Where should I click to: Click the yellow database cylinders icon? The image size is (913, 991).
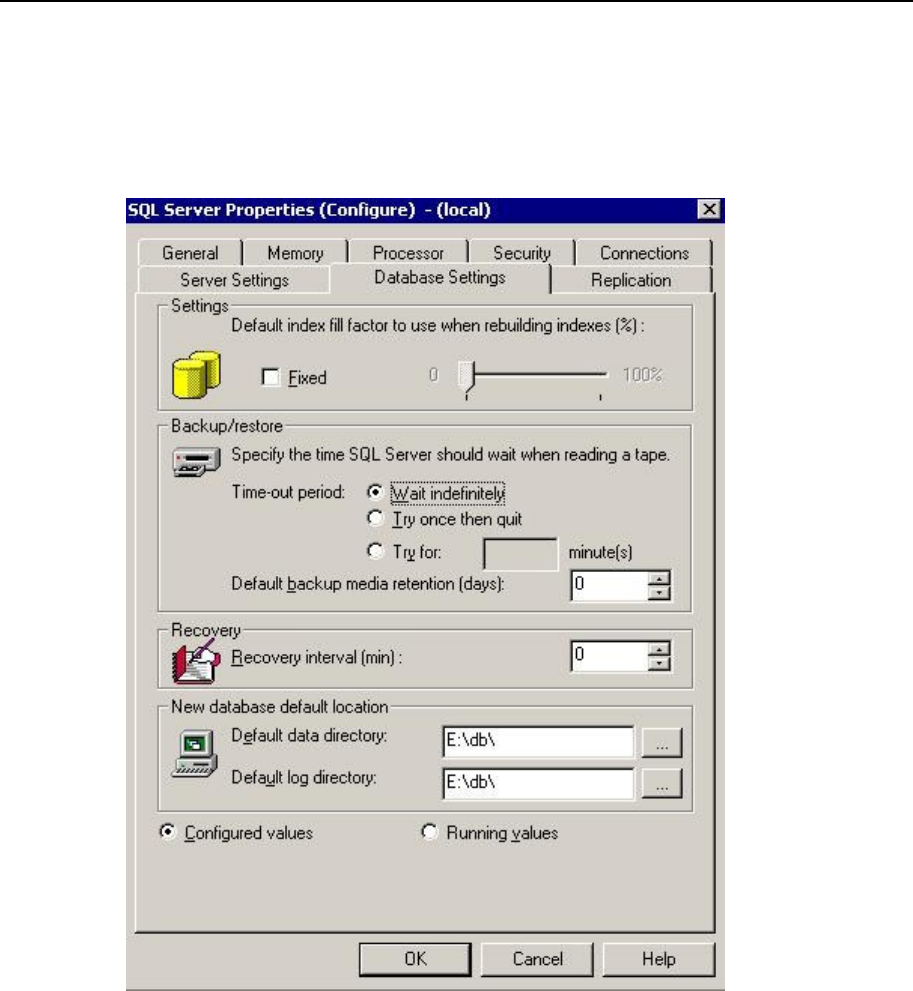[x=197, y=375]
